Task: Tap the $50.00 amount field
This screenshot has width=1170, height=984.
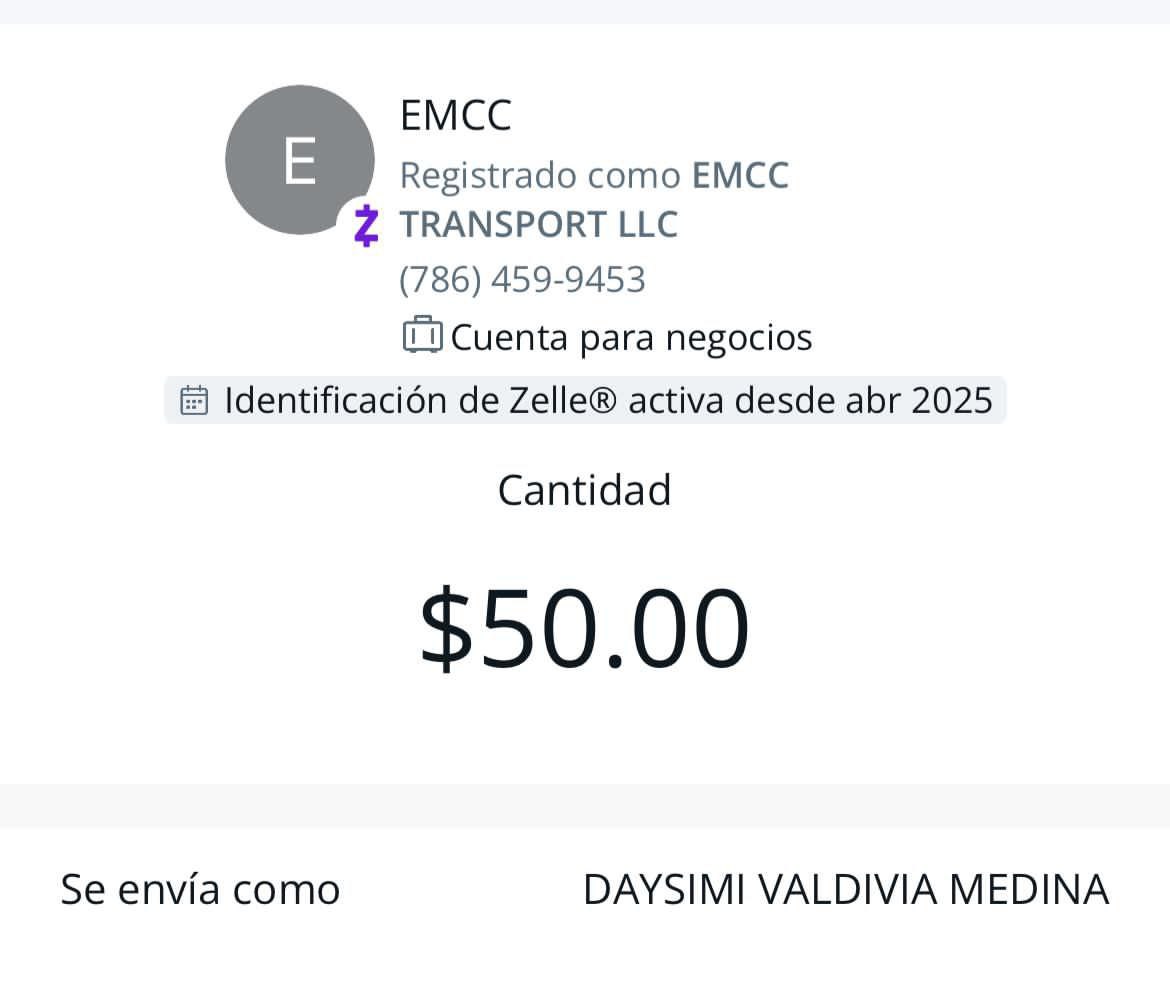Action: click(x=584, y=628)
